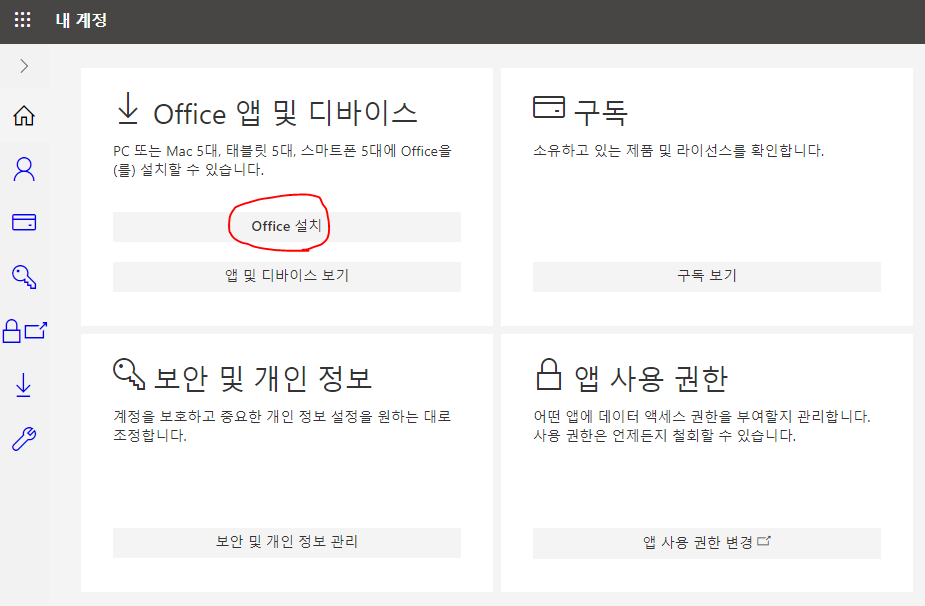
Task: Click the 보안 및 개인 정보 heading
Action: coord(263,379)
